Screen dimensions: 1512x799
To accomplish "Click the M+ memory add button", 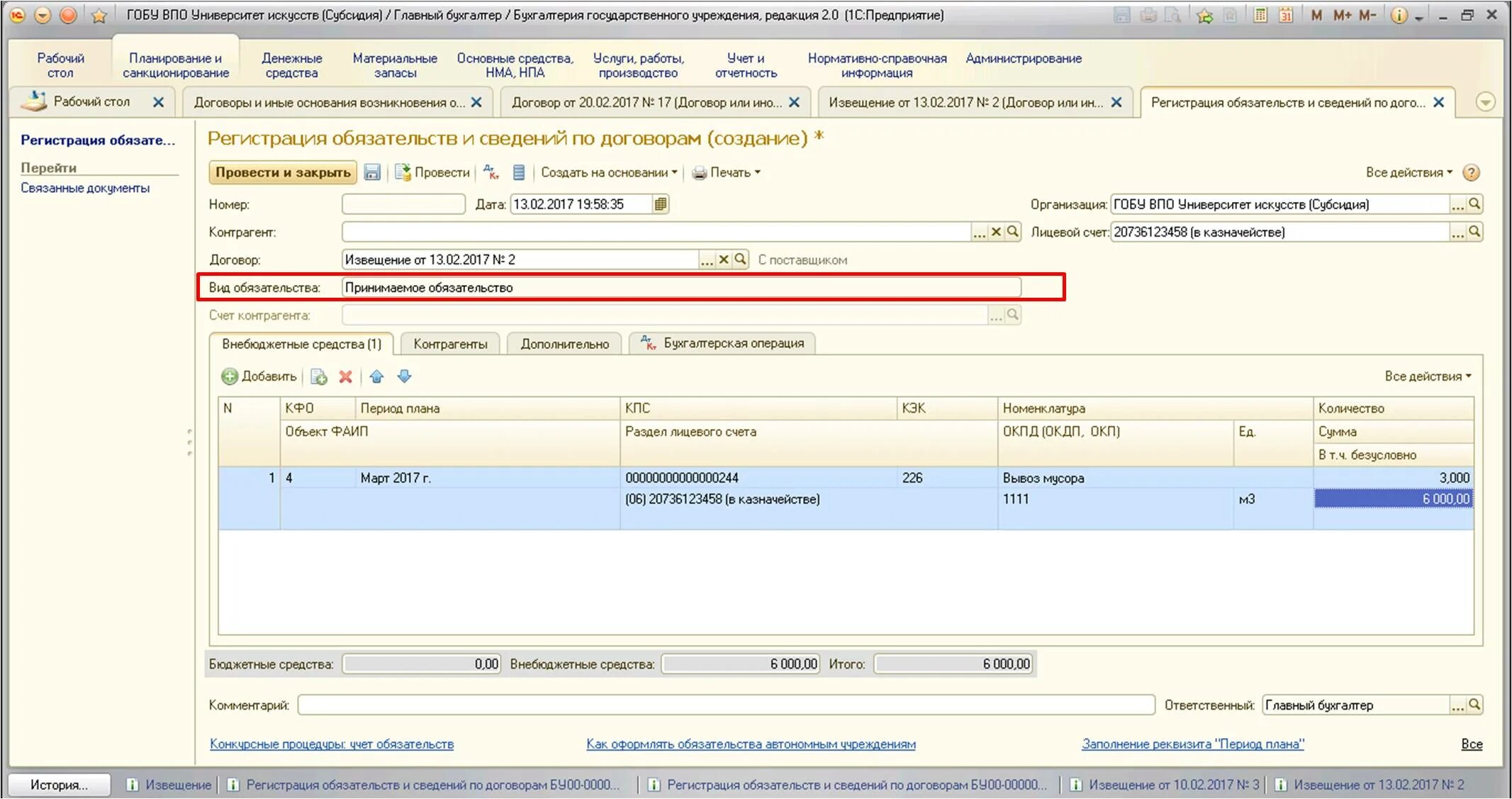I will coord(1342,15).
